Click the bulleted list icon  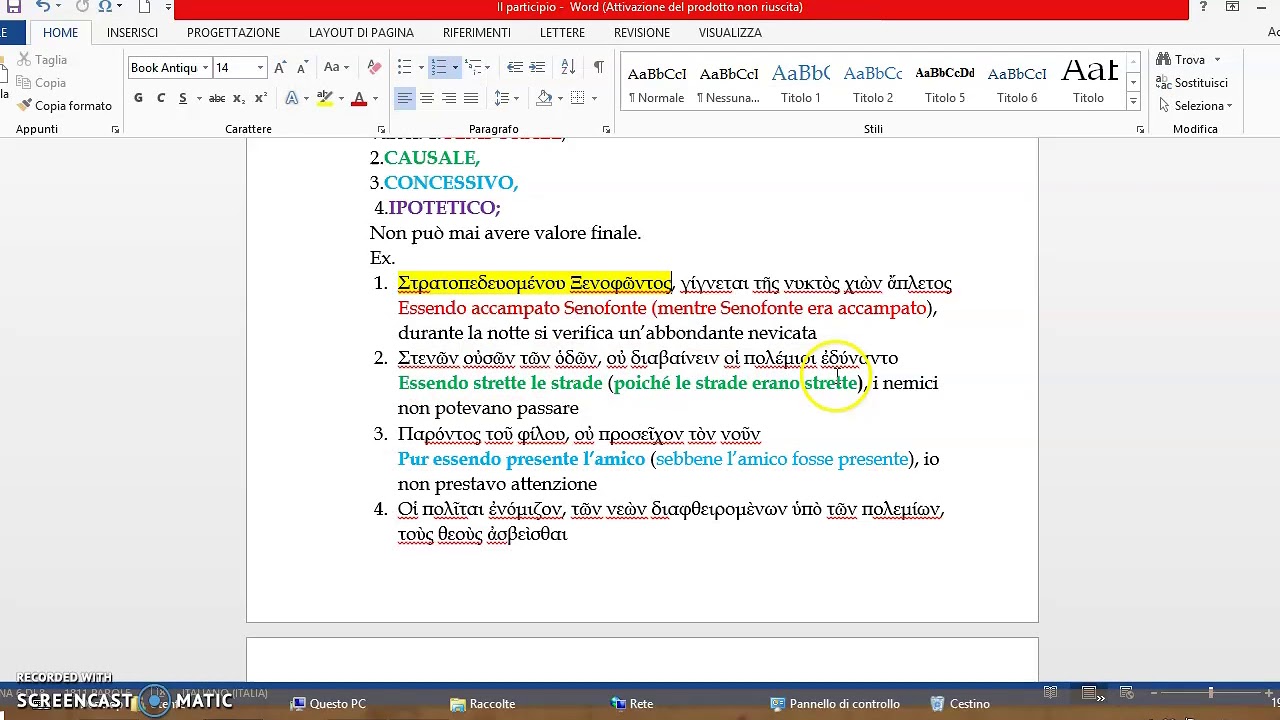(x=404, y=67)
